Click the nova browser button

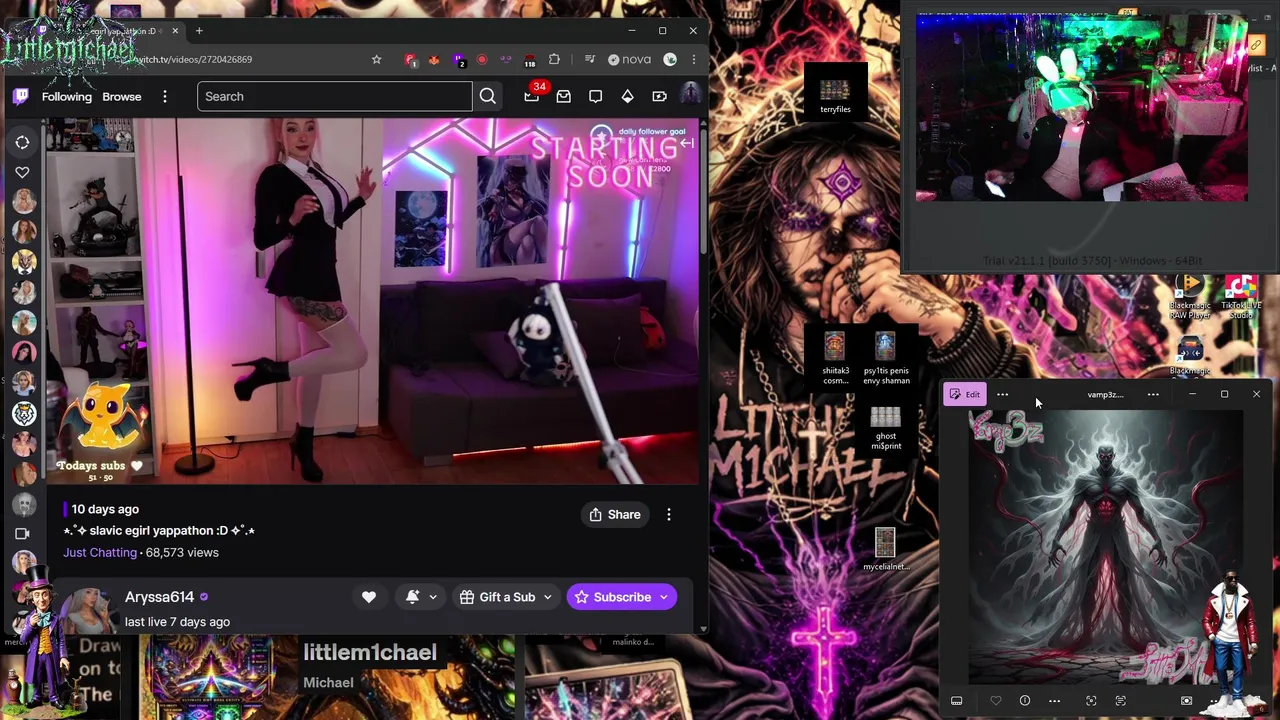tap(630, 60)
